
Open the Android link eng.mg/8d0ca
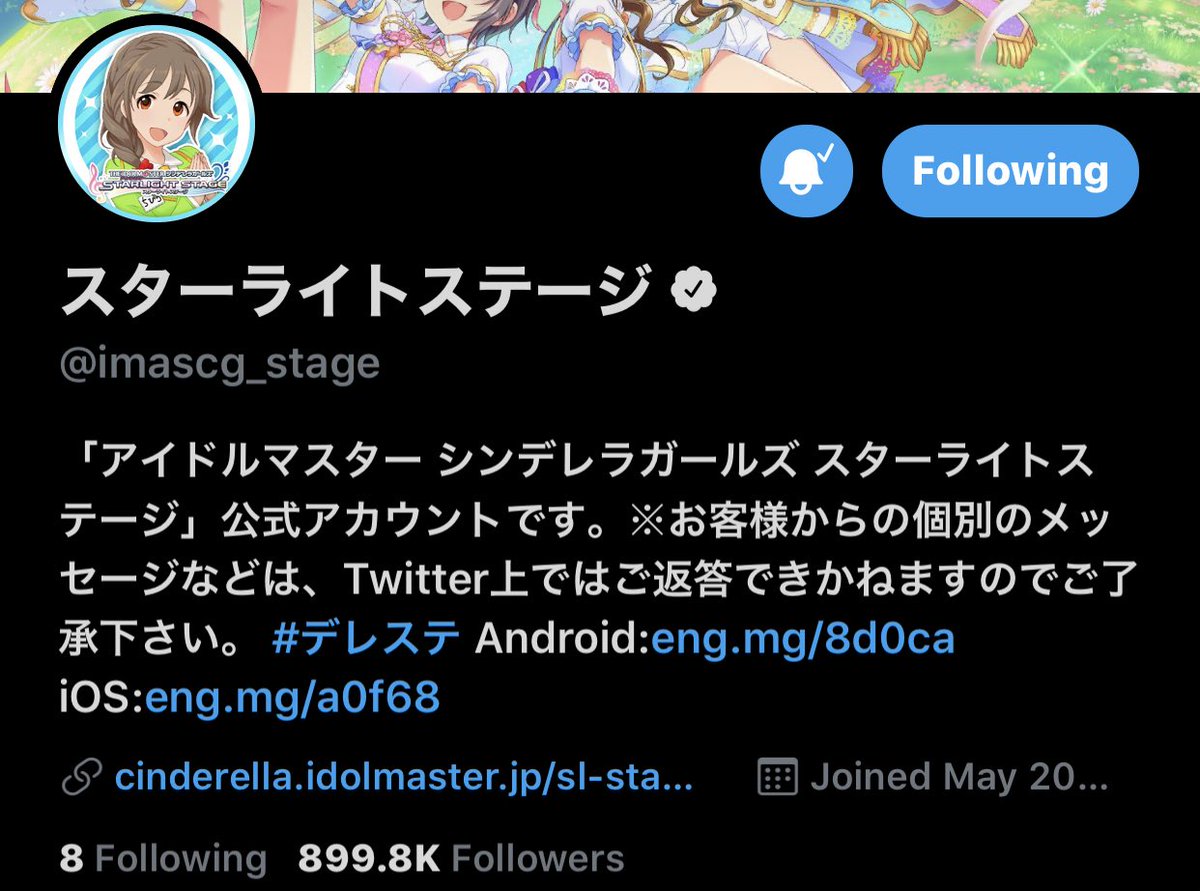803,639
